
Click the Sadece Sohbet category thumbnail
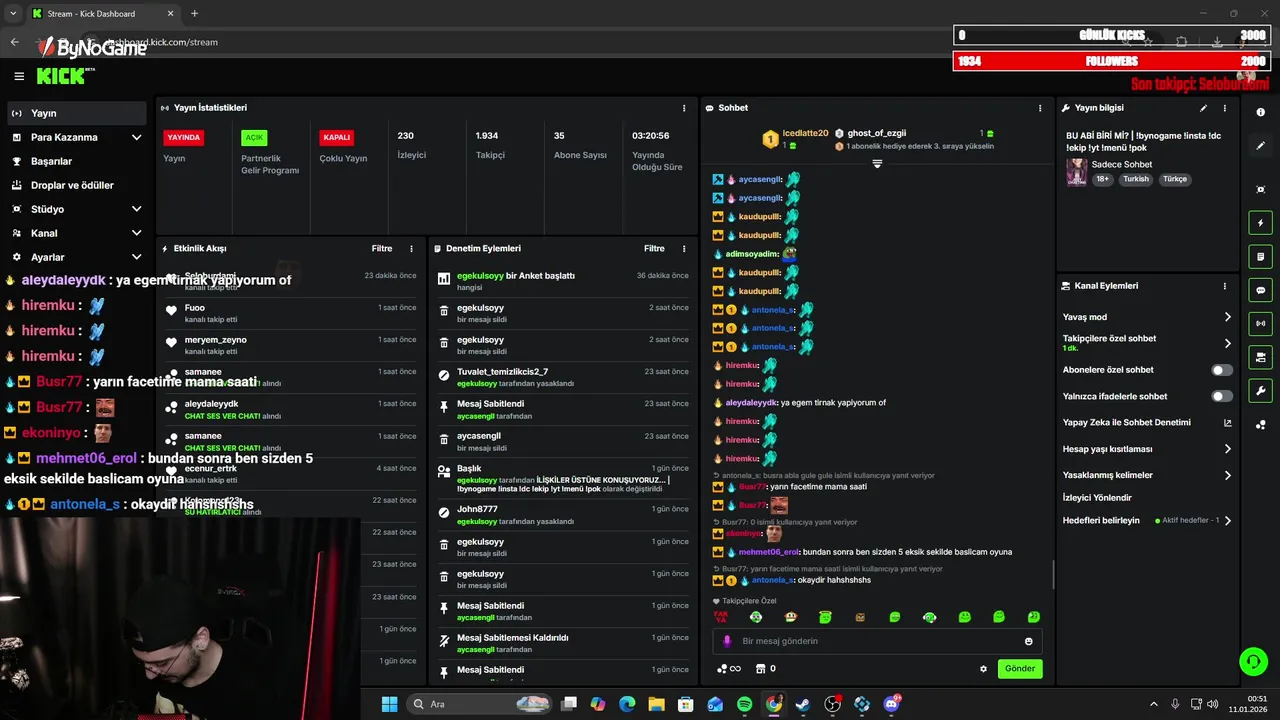point(1076,171)
